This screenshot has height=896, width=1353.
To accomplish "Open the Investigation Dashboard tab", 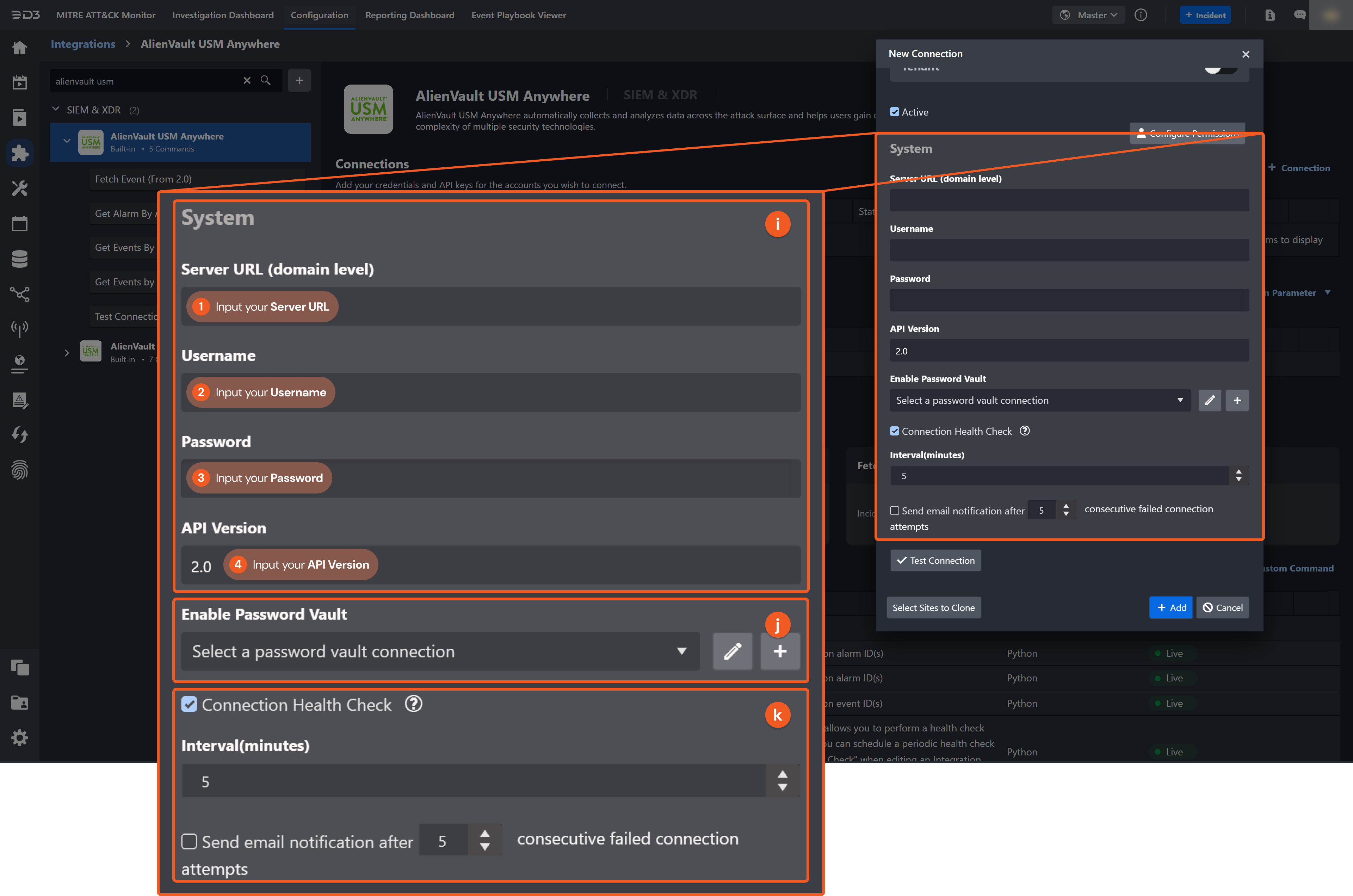I will 223,16.
